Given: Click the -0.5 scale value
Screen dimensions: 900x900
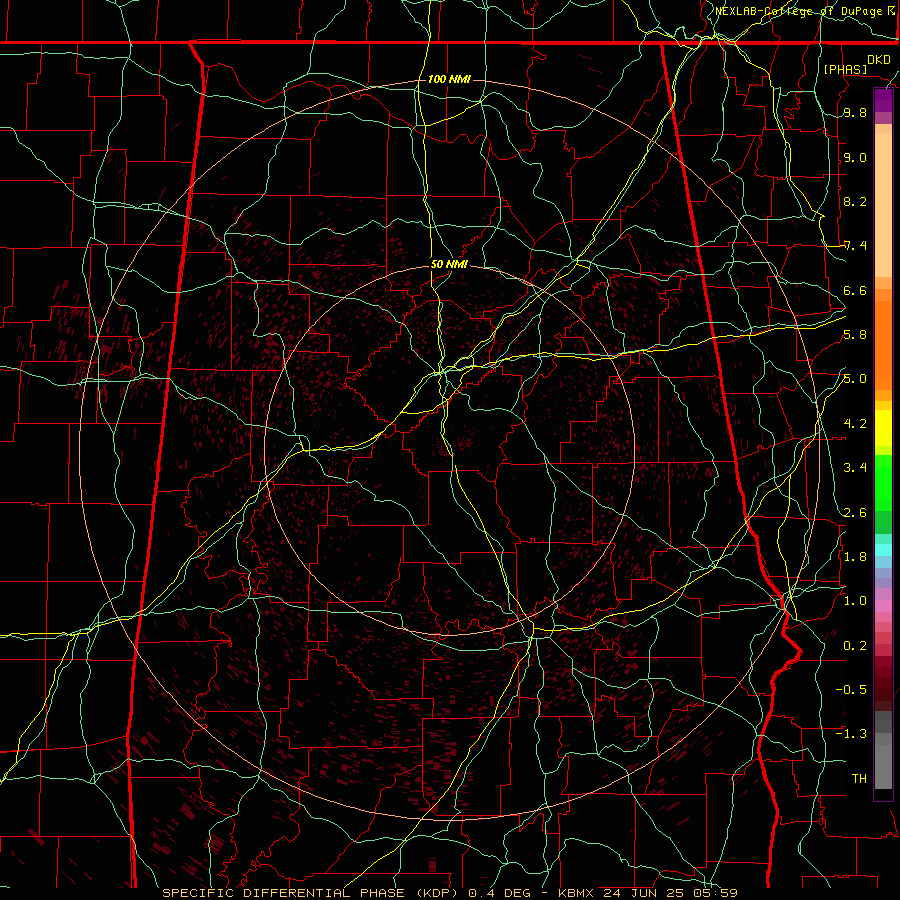Looking at the screenshot, I should pyautogui.click(x=851, y=690).
